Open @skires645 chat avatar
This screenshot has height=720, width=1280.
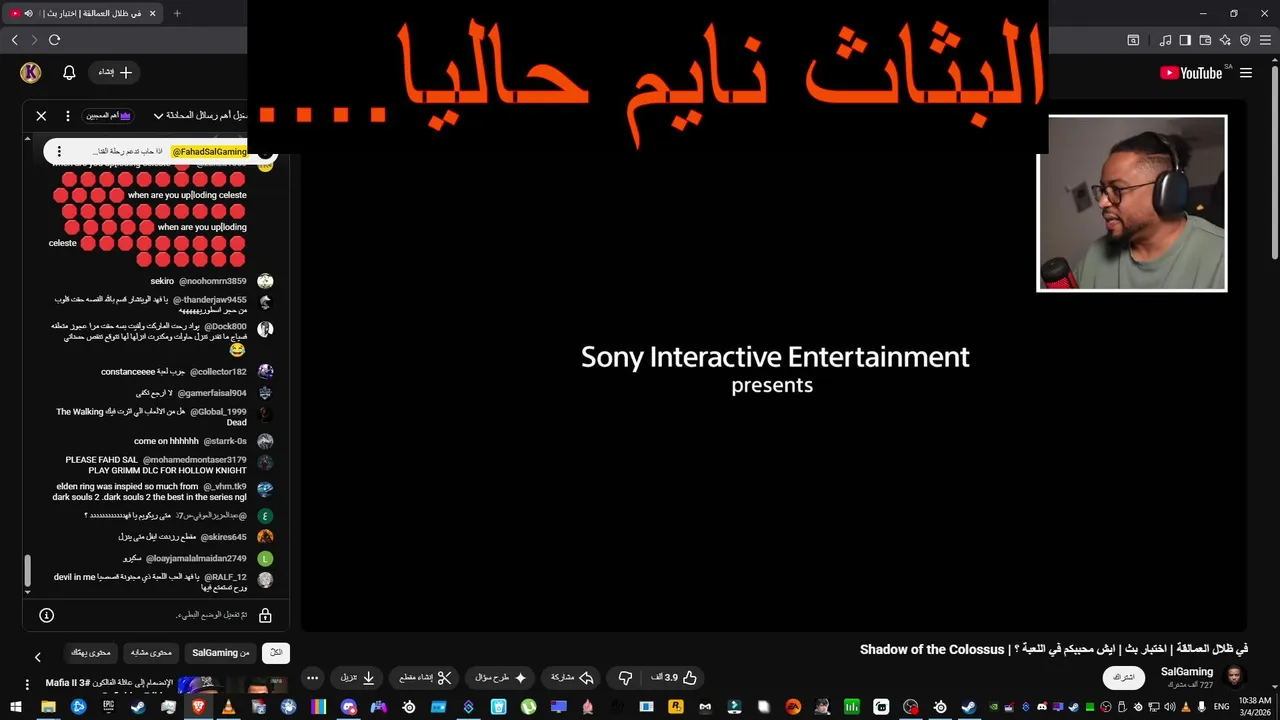click(265, 537)
